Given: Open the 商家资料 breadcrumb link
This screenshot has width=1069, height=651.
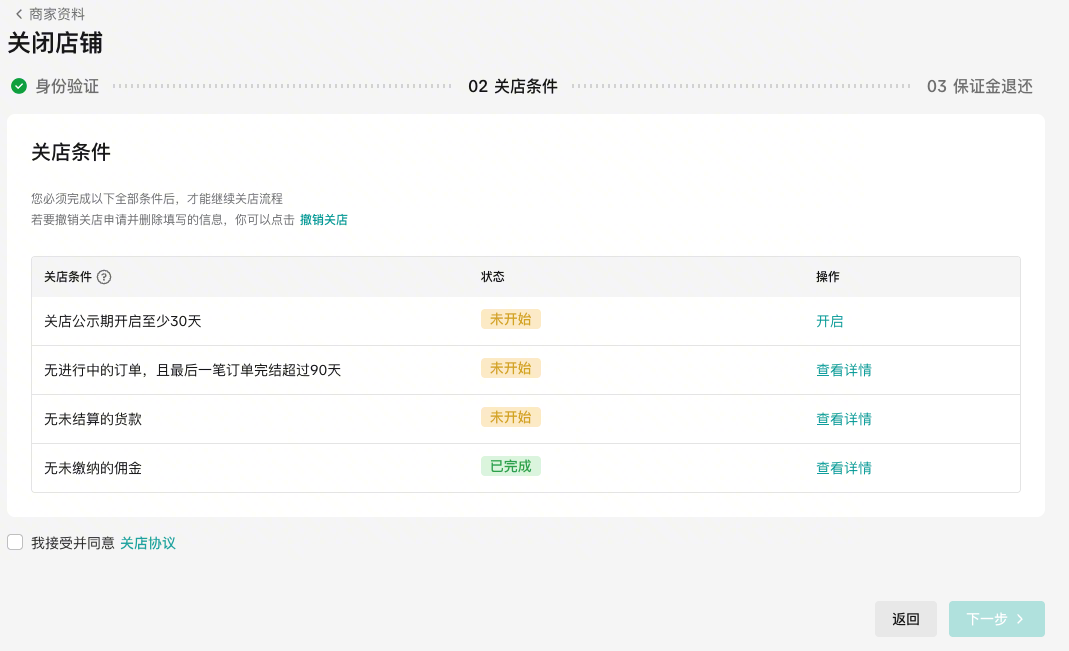Looking at the screenshot, I should click(57, 14).
